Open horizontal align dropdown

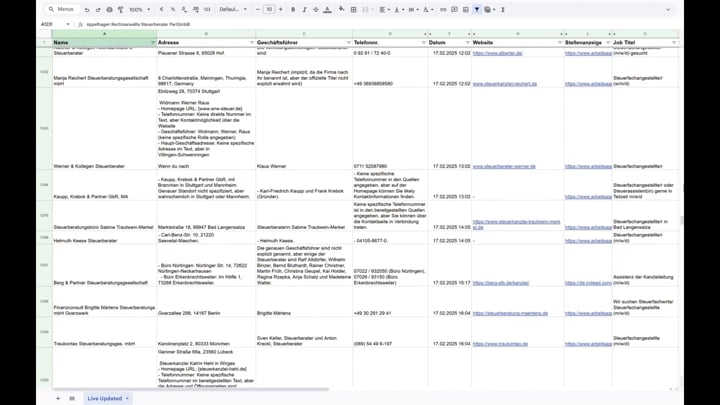384,10
